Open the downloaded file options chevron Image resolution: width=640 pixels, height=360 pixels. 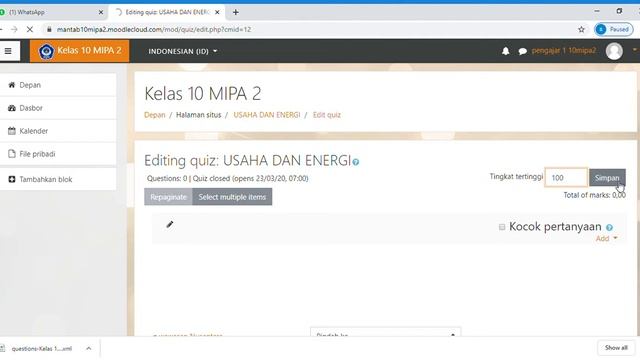pos(89,348)
